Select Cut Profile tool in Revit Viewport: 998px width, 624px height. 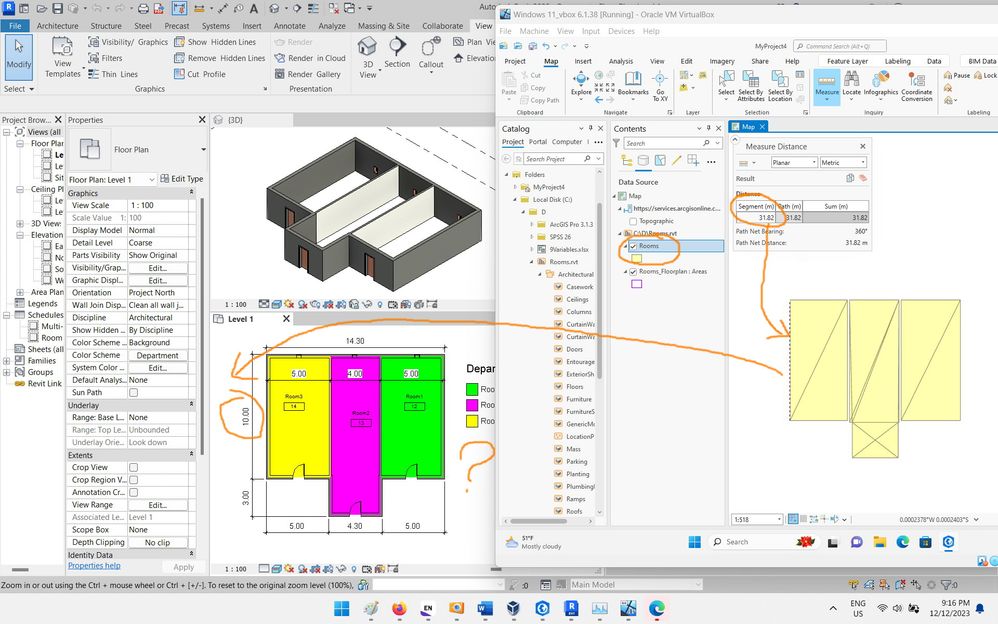point(200,74)
